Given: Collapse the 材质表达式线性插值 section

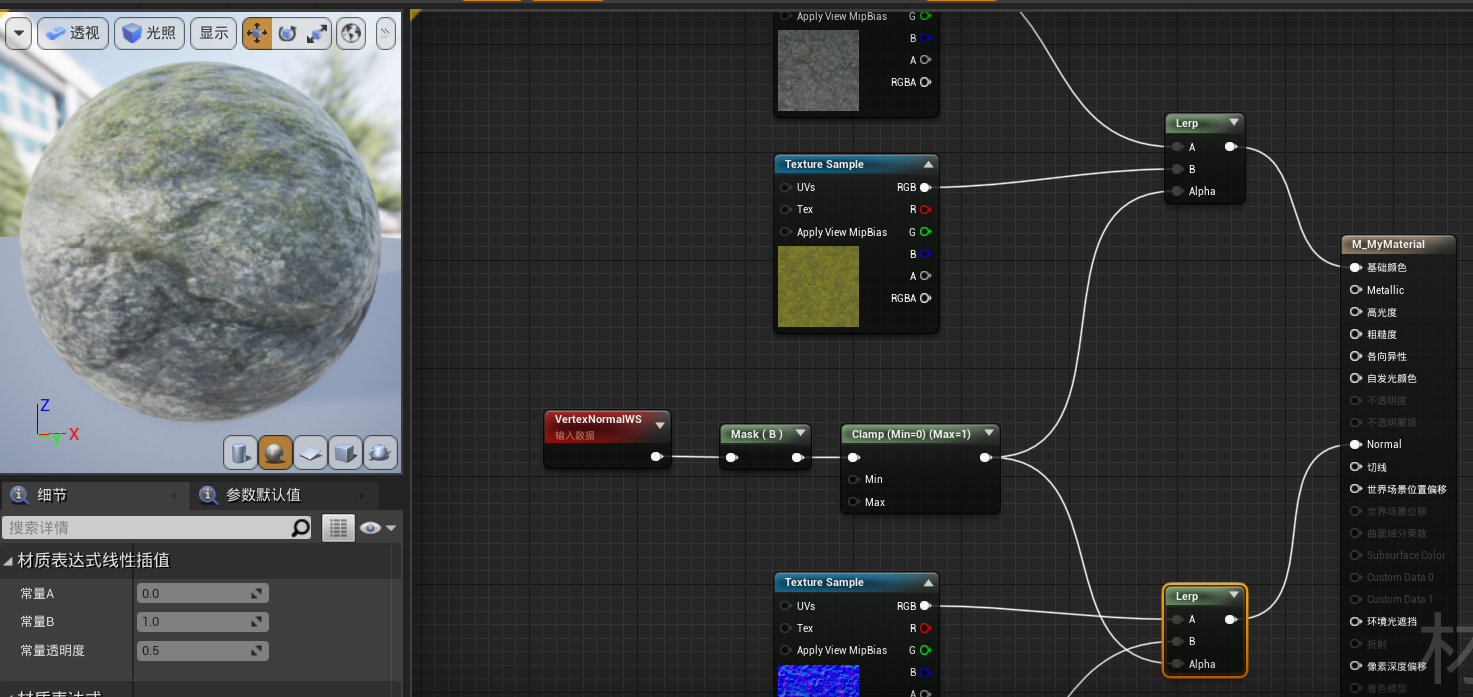Looking at the screenshot, I should [9, 561].
